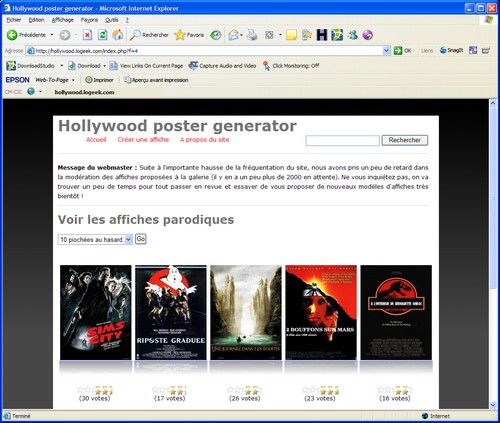This screenshot has width=500, height=423.
Task: Open the History clock icon
Action: pyautogui.click(x=216, y=35)
